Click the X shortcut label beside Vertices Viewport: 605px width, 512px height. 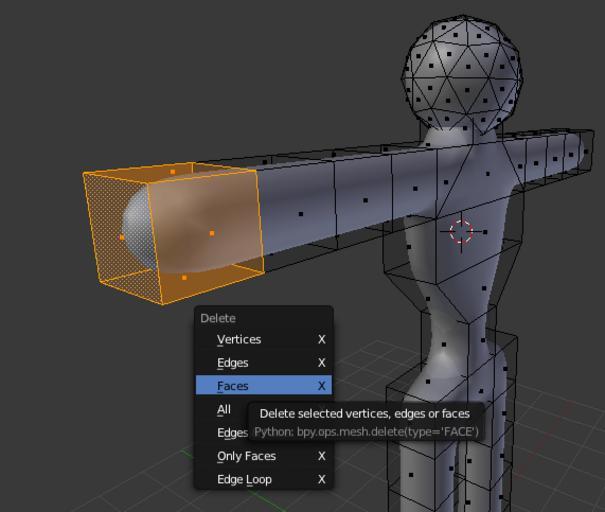(x=322, y=339)
